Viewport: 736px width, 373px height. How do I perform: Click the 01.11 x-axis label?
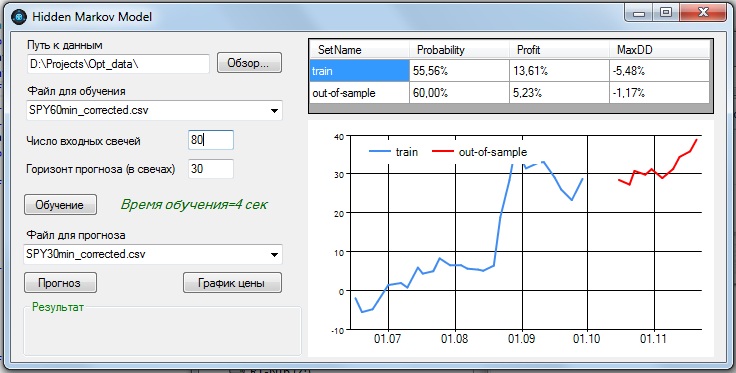click(x=653, y=338)
